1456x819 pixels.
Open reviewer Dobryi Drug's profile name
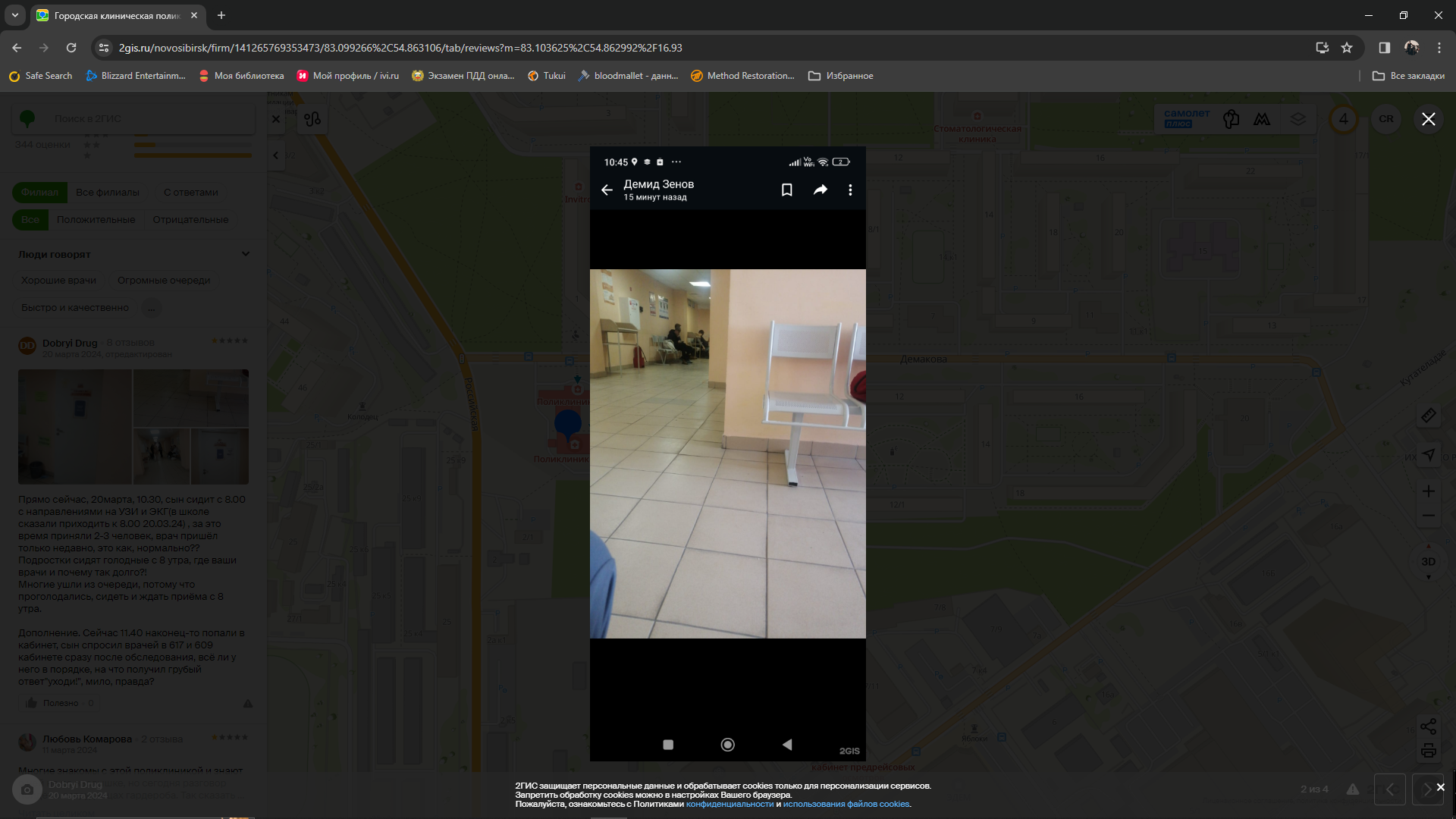tap(70, 343)
